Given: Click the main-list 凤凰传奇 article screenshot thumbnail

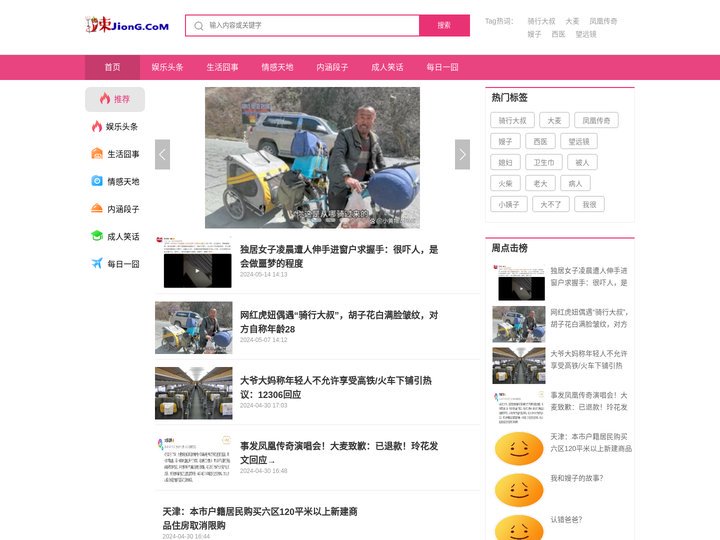Looking at the screenshot, I should [194, 458].
